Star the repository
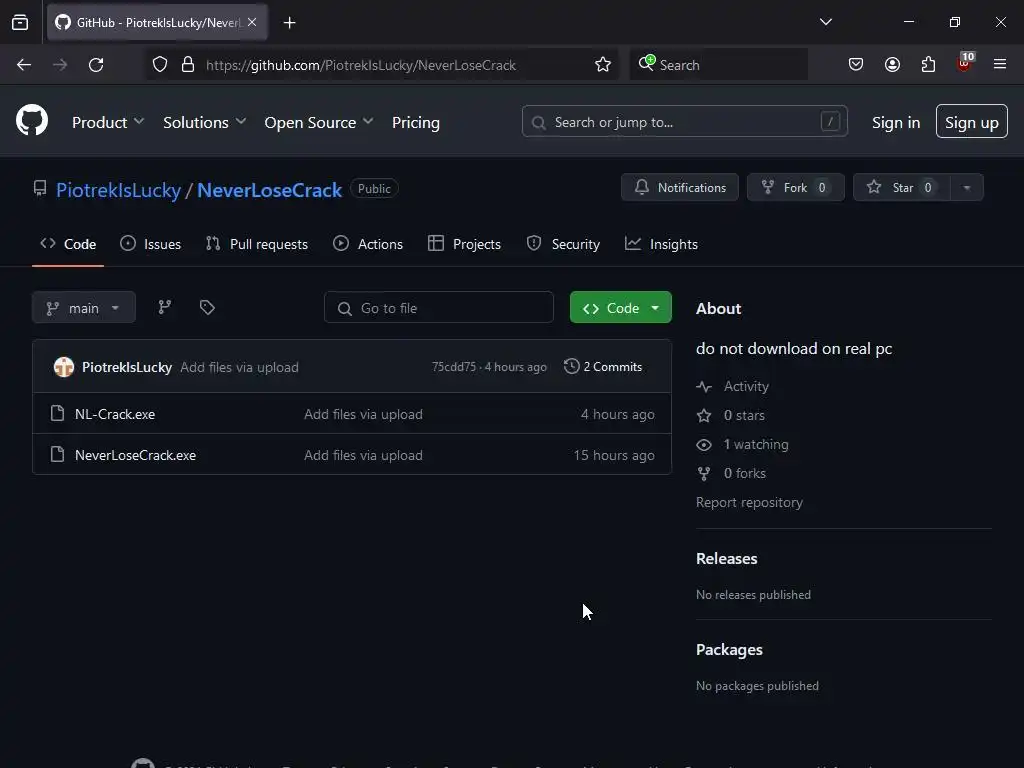Image resolution: width=1024 pixels, height=768 pixels. point(901,187)
